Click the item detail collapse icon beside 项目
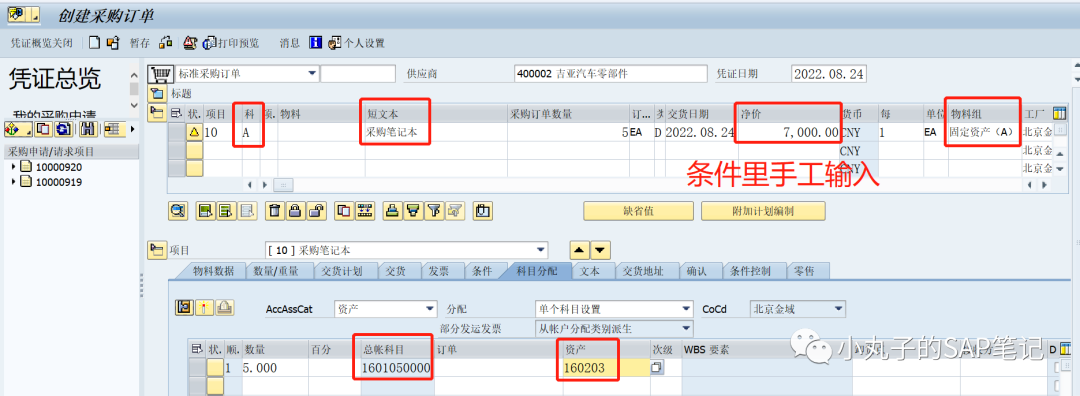Viewport: 1080px width, 396px height. click(x=157, y=250)
